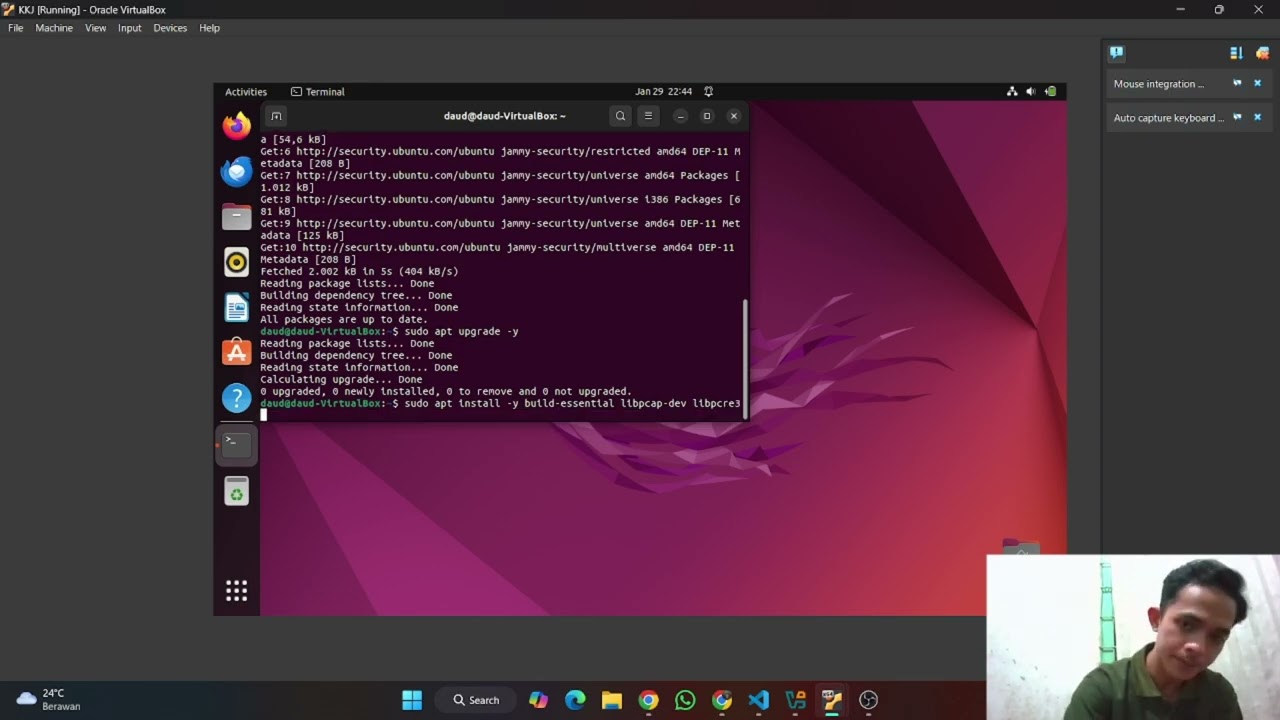This screenshot has height=720, width=1280.
Task: Show Applications grid in the dock
Action: pos(236,590)
